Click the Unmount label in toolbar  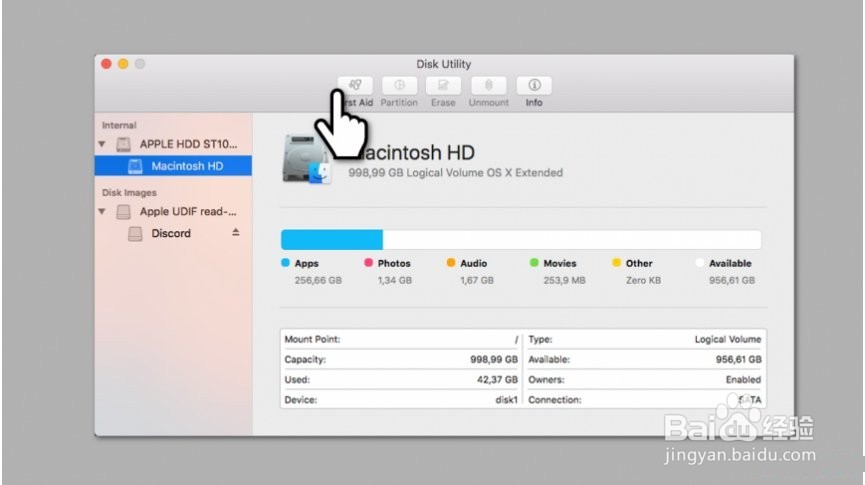pos(488,103)
